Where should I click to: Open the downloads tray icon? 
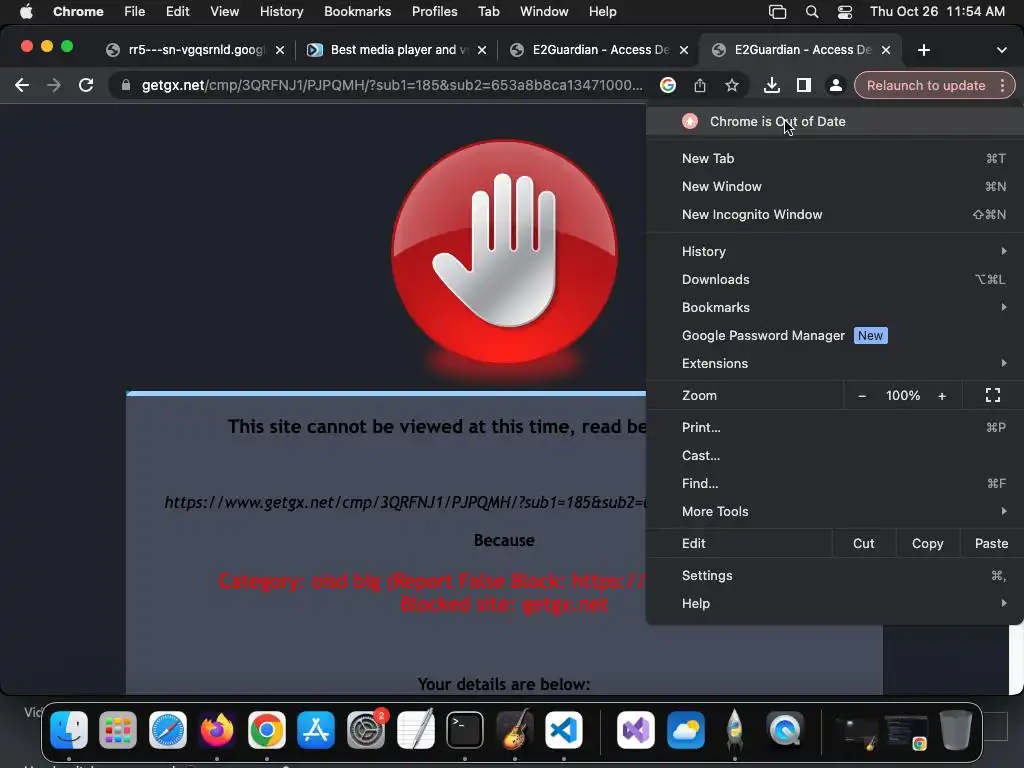pos(771,86)
